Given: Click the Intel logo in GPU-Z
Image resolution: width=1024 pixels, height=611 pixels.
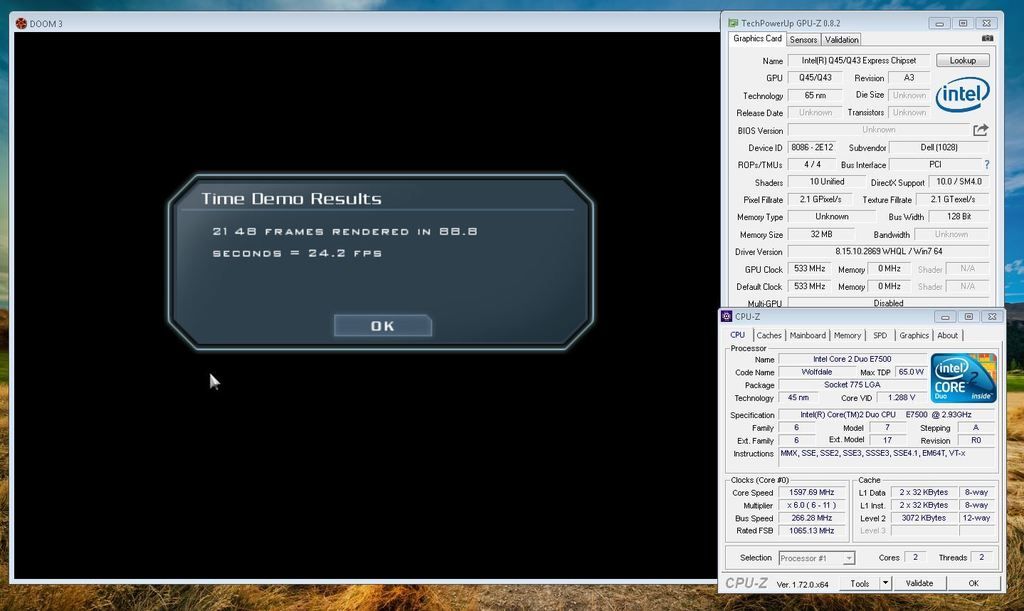Looking at the screenshot, I should pos(962,95).
